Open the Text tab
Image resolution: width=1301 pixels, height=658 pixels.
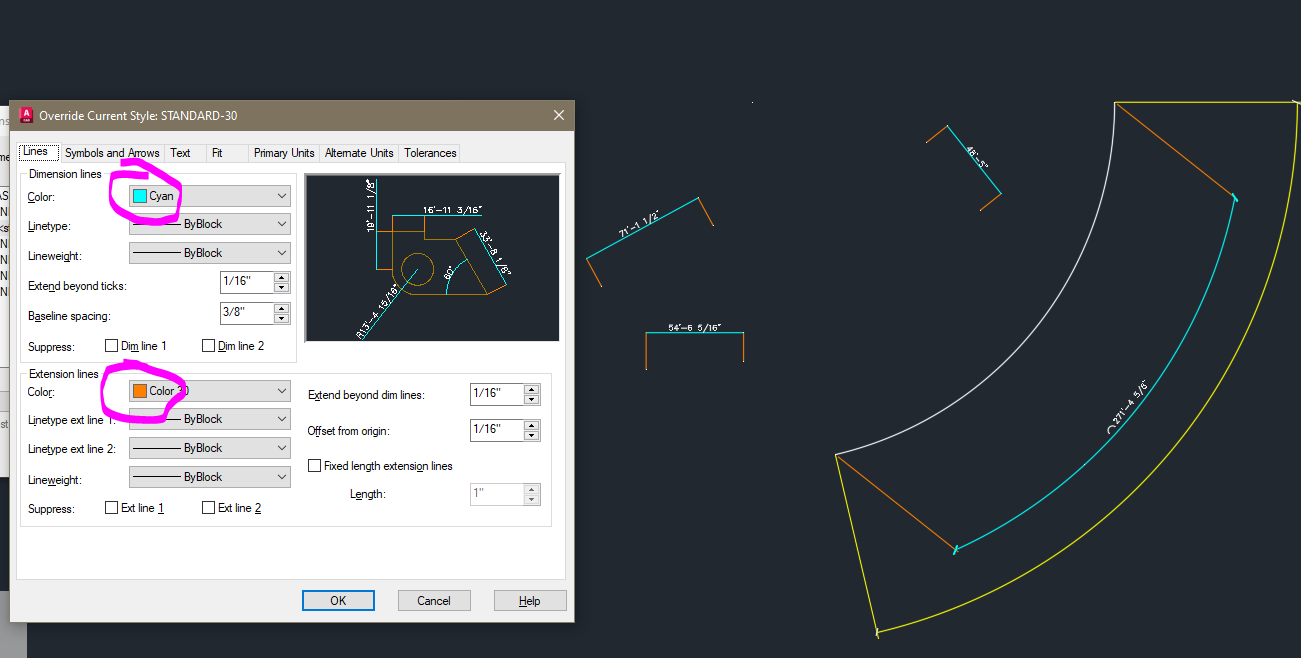click(179, 152)
